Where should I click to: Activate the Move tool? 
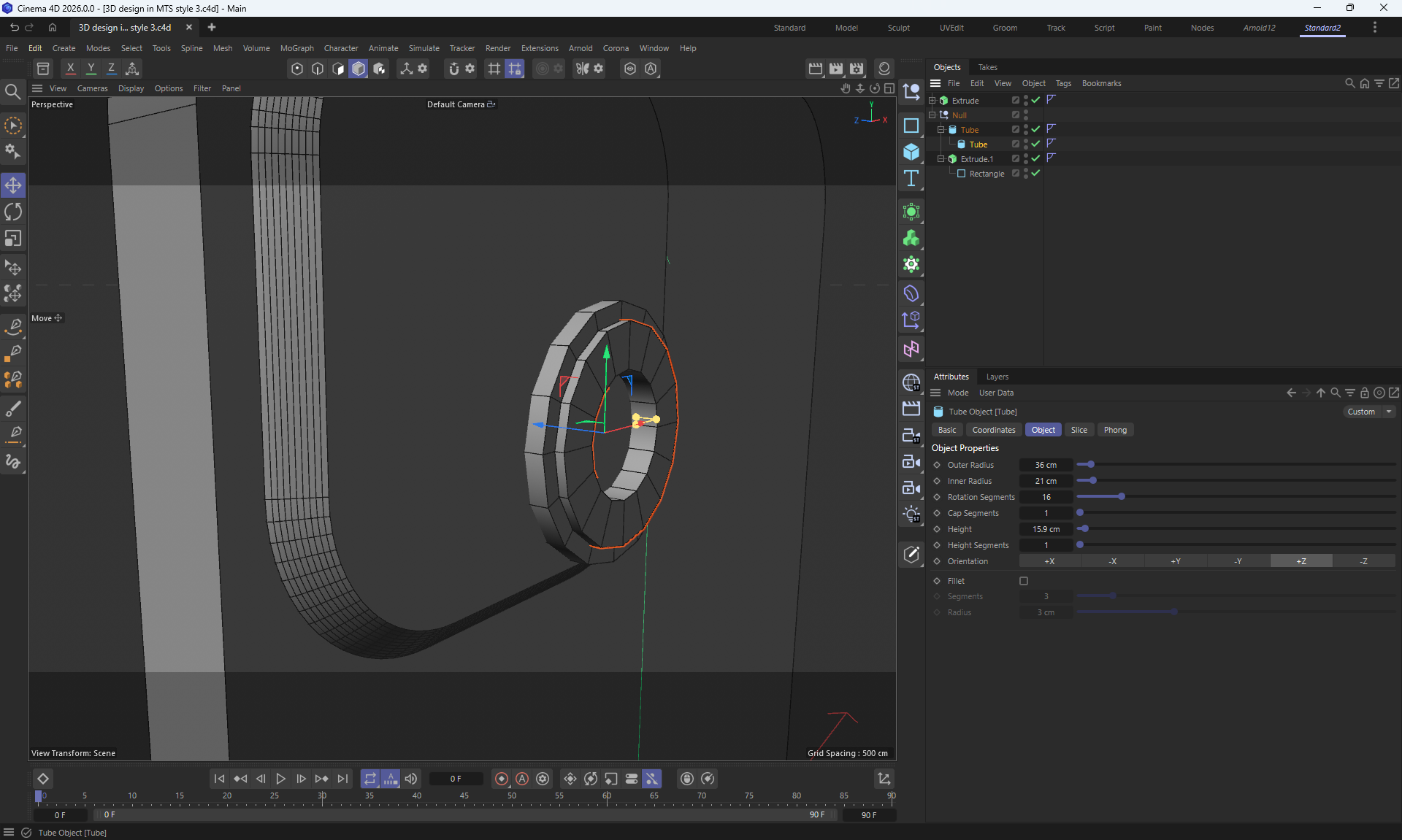tap(13, 185)
